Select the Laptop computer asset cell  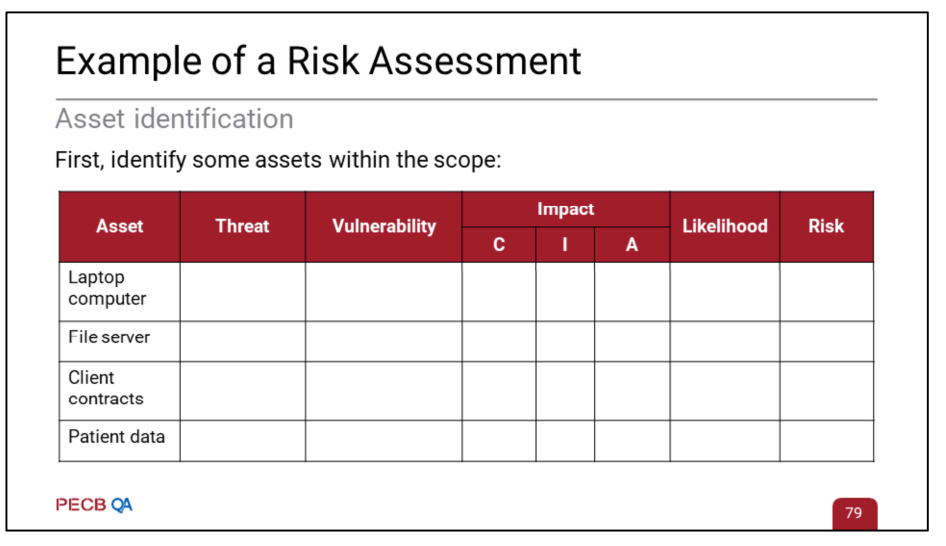click(119, 291)
